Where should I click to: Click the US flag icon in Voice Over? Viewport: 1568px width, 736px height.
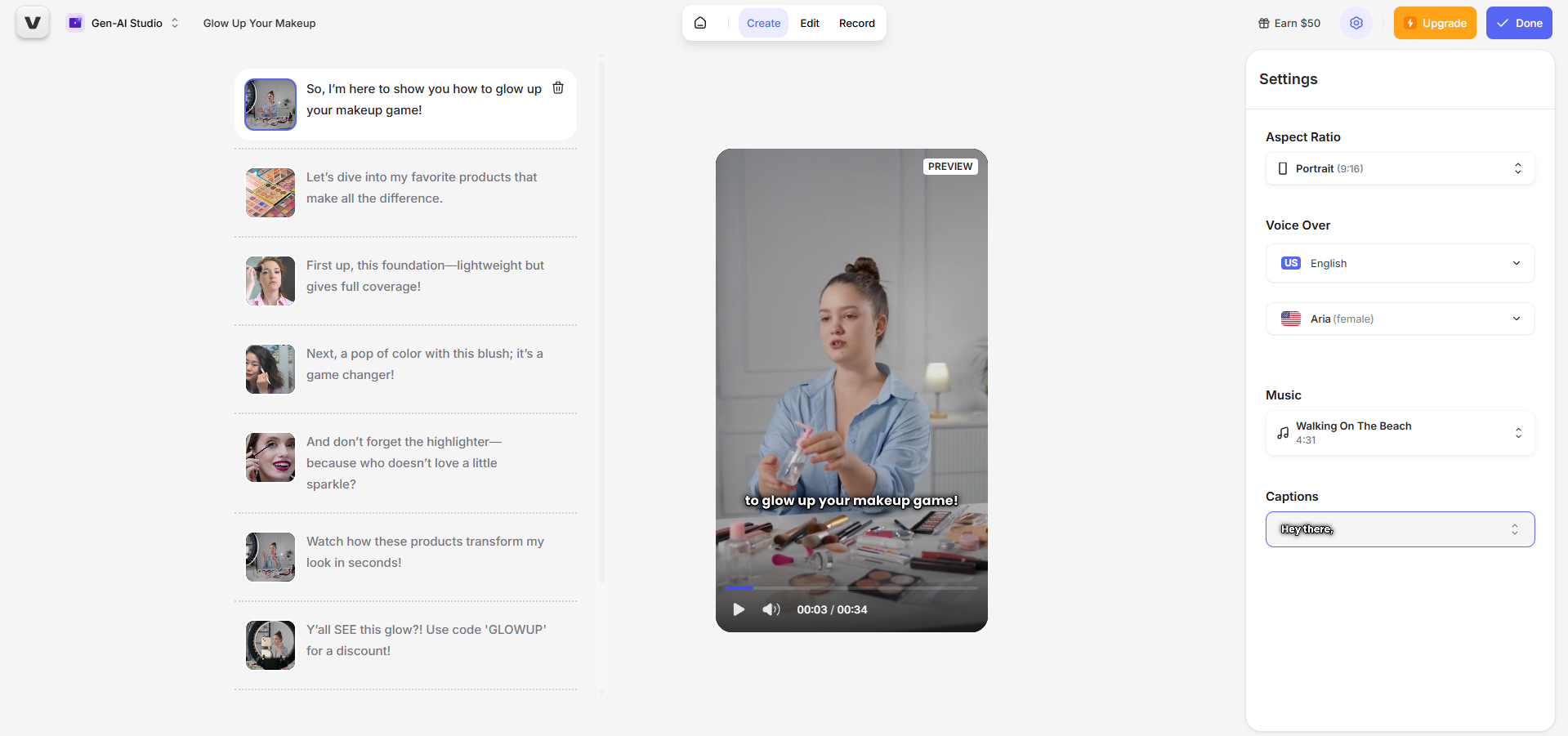1290,263
